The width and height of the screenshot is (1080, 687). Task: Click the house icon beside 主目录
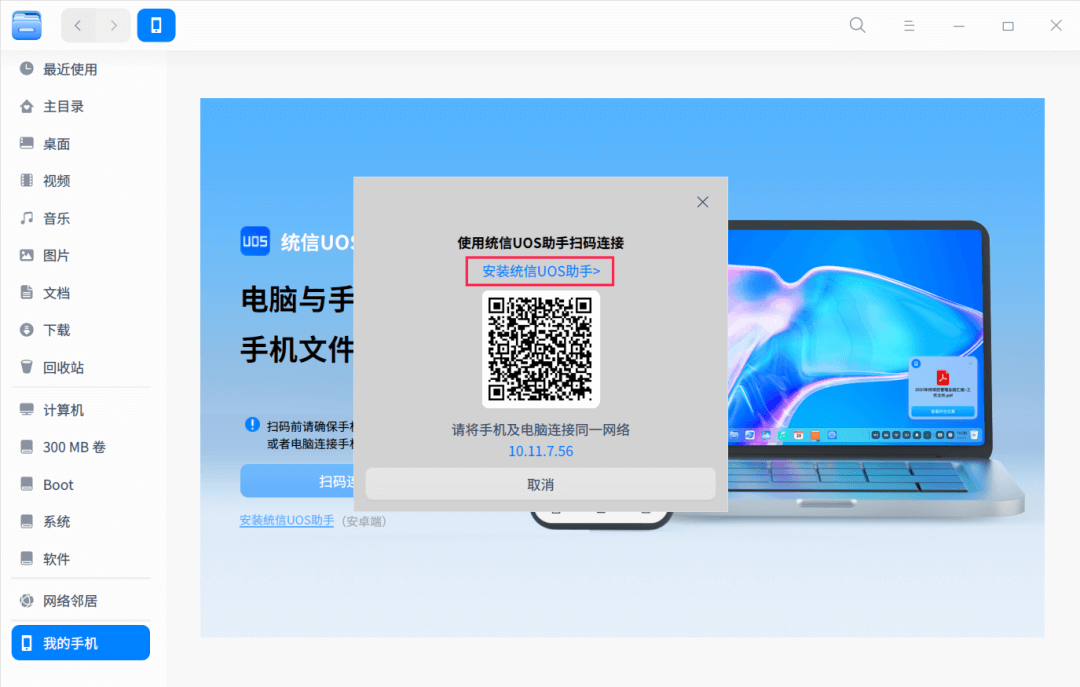tap(27, 106)
